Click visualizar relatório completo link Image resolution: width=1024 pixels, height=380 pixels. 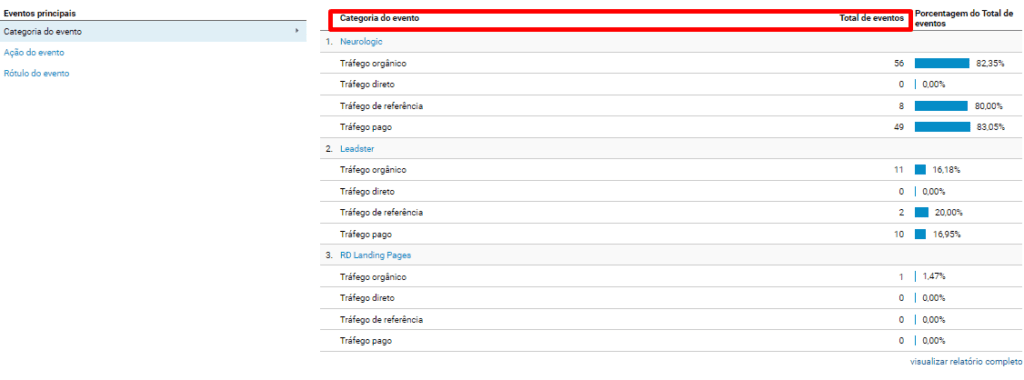967,360
